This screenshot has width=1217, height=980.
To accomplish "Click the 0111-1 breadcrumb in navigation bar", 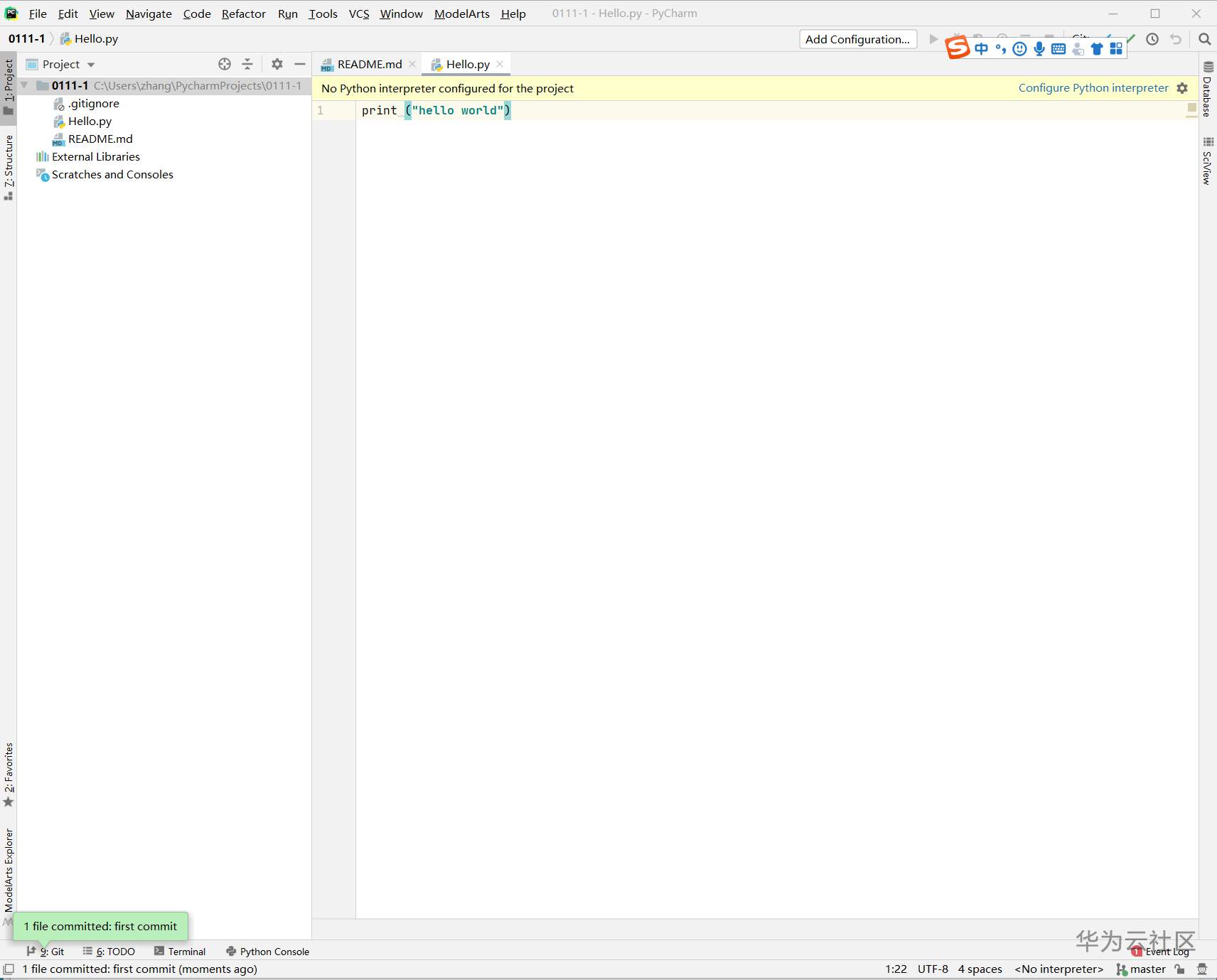I will [x=26, y=39].
